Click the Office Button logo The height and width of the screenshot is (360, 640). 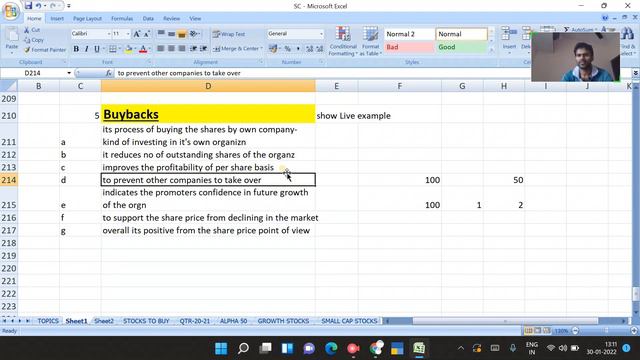[x=11, y=11]
